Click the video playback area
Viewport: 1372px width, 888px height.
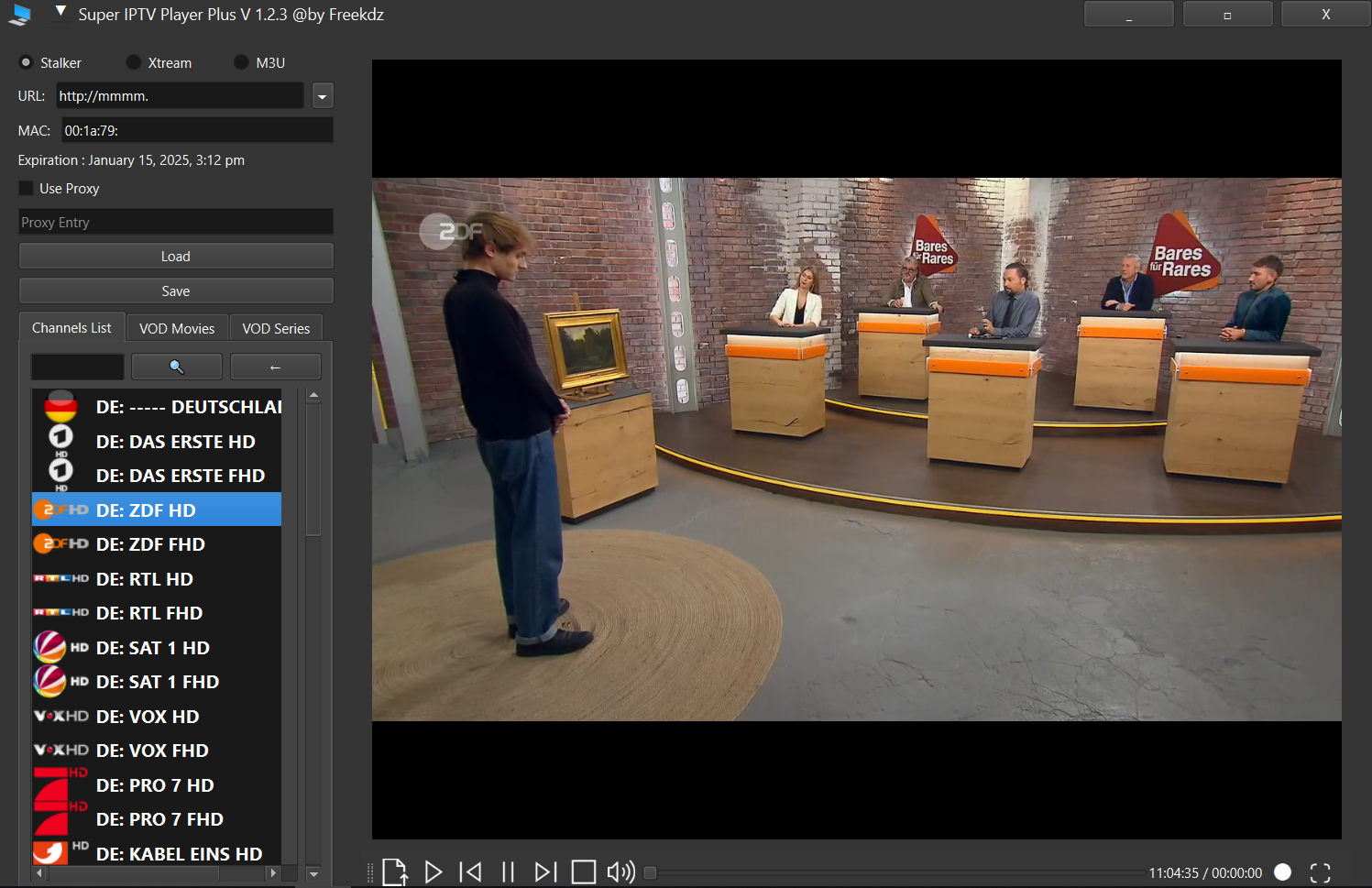click(856, 449)
